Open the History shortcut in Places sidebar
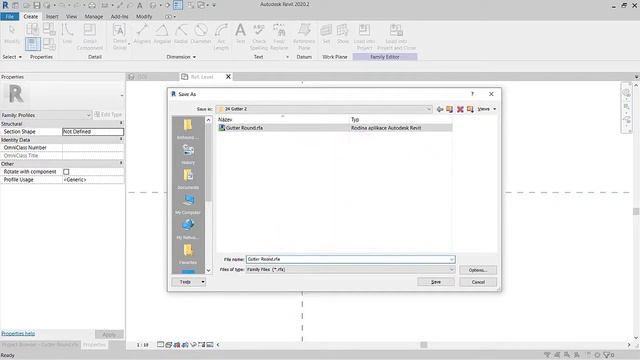This screenshot has width=640, height=360. (188, 154)
